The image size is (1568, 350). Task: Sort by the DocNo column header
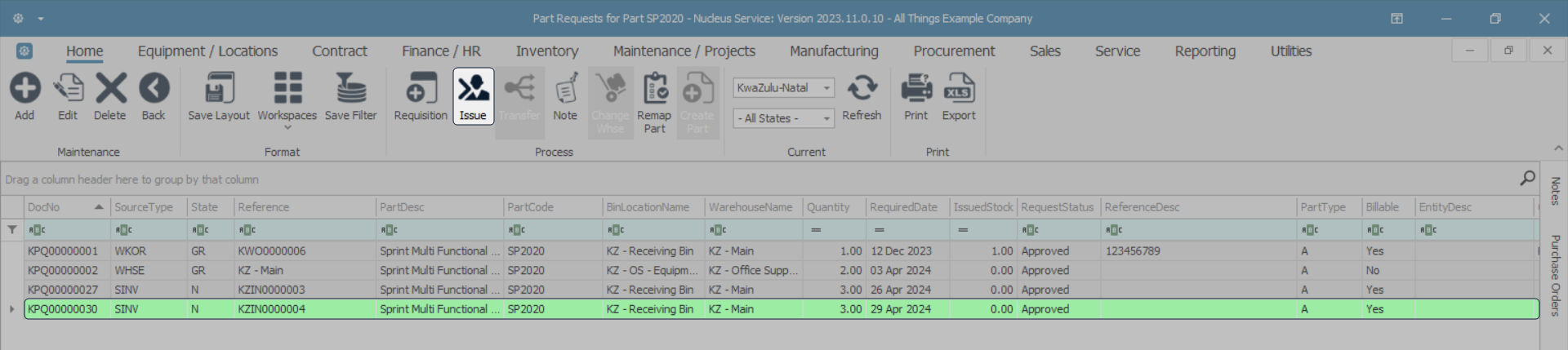pyautogui.click(x=67, y=207)
